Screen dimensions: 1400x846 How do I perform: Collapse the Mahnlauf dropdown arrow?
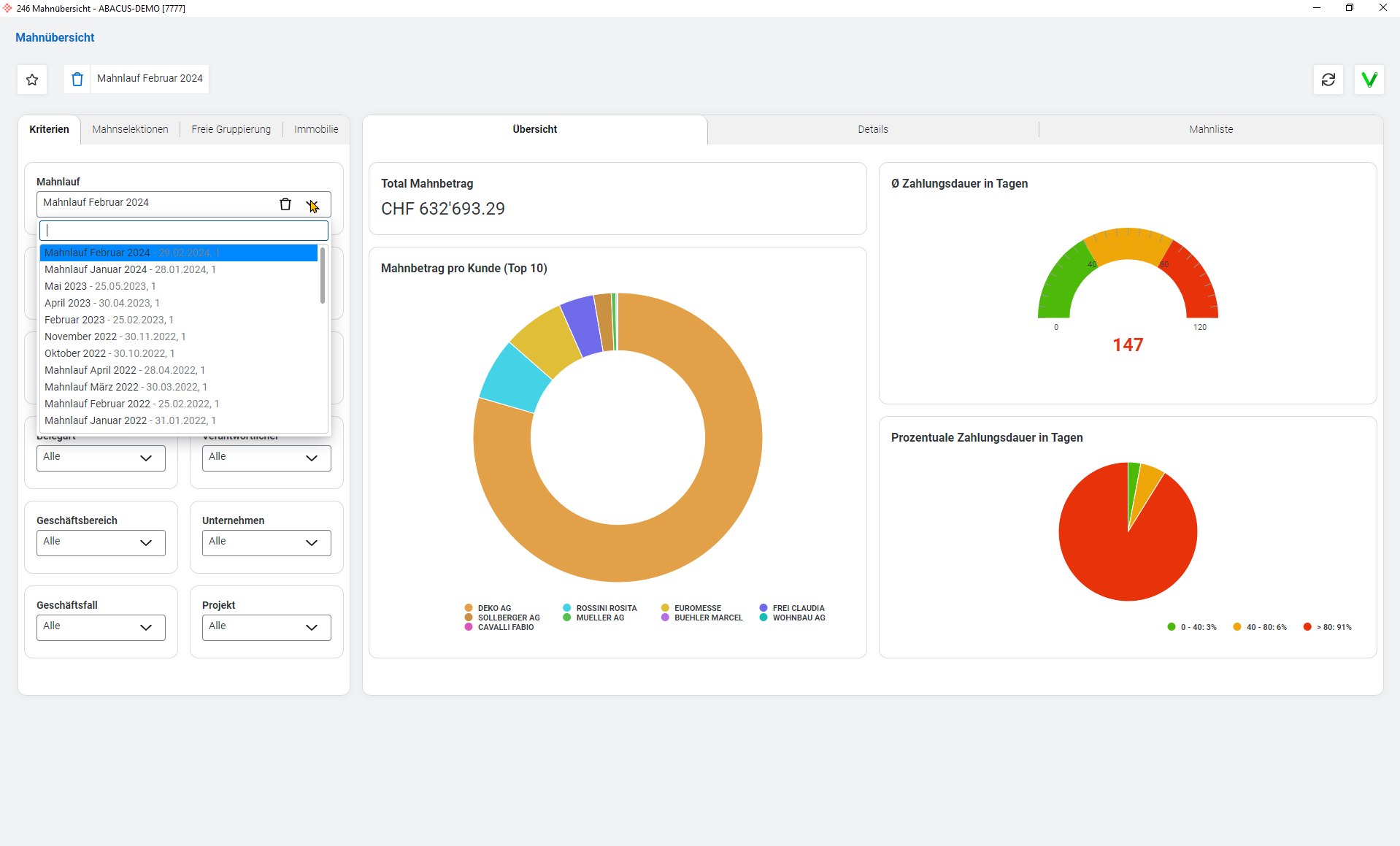pyautogui.click(x=312, y=204)
